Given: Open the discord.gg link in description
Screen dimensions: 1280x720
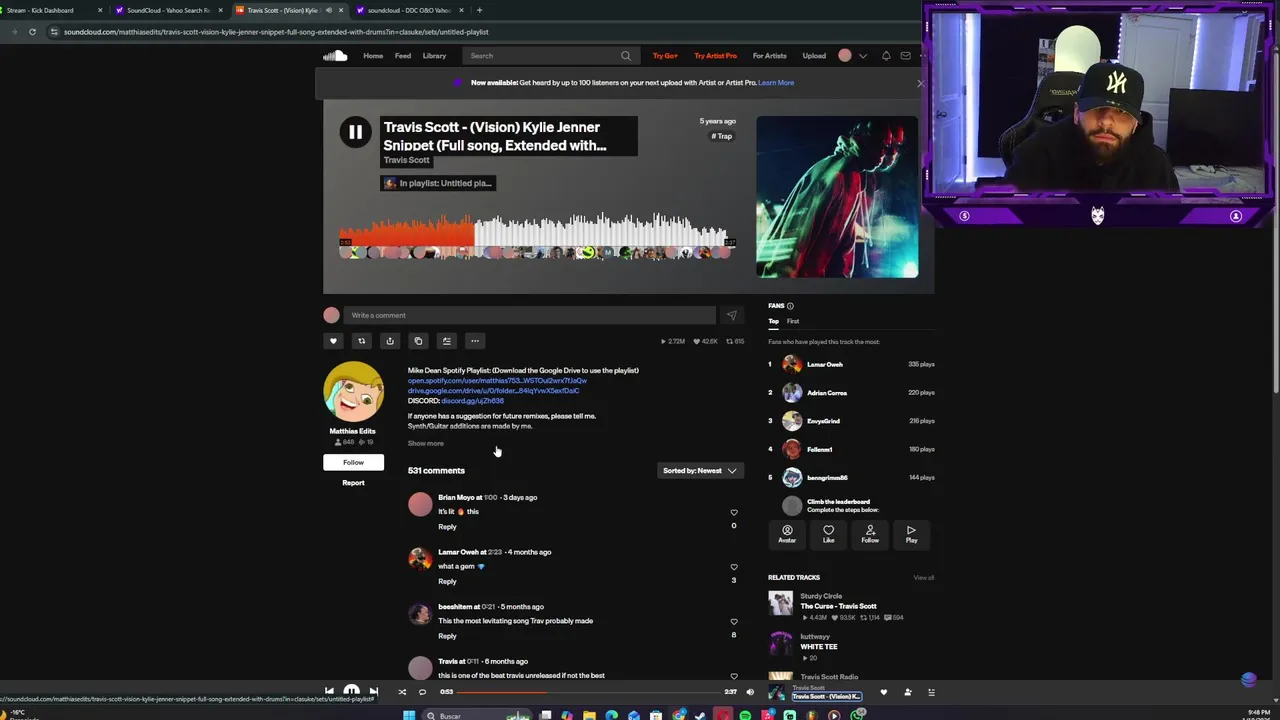Looking at the screenshot, I should click(472, 401).
